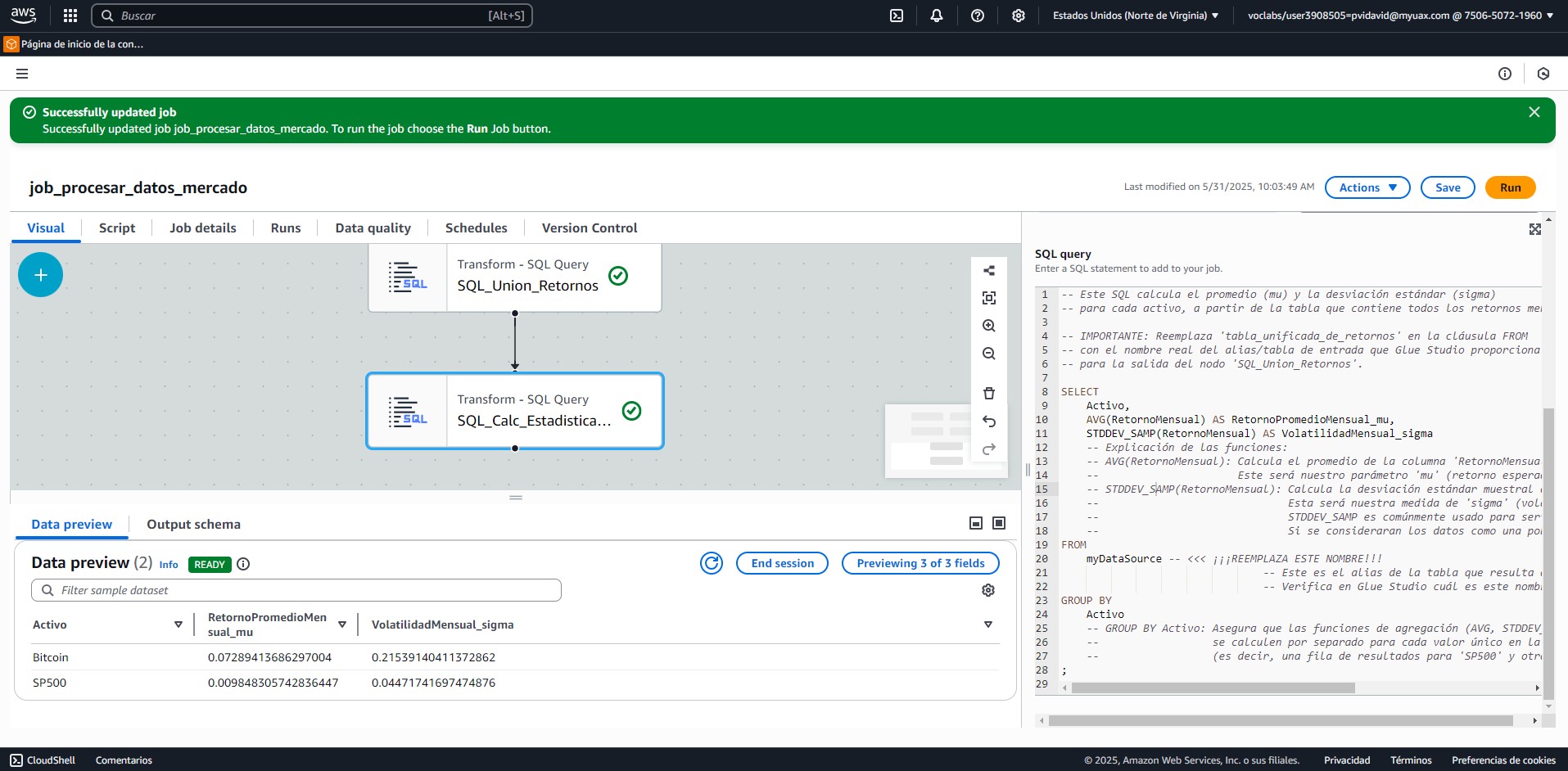Switch to Output schema tab
1568x771 pixels.
[x=193, y=524]
